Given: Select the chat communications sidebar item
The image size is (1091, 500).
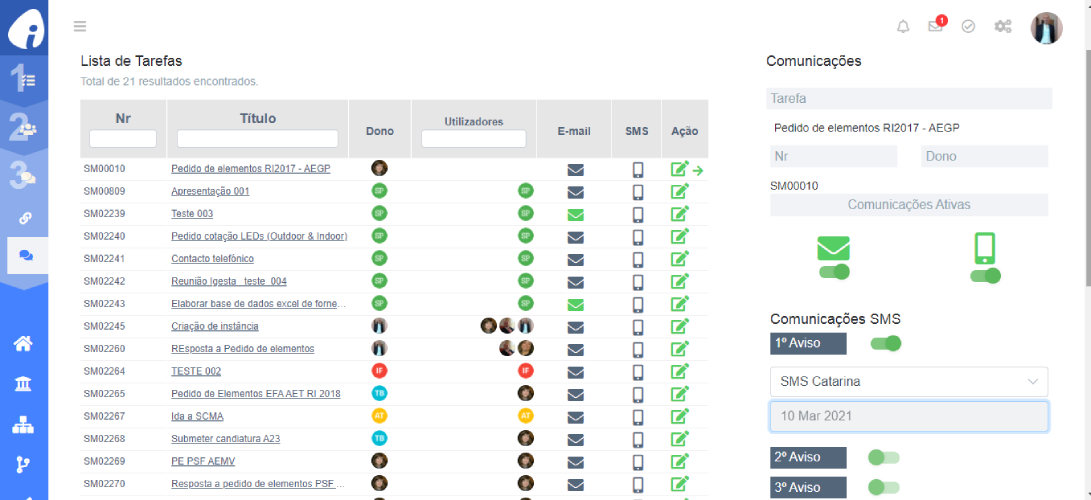Looking at the screenshot, I should point(25,256).
